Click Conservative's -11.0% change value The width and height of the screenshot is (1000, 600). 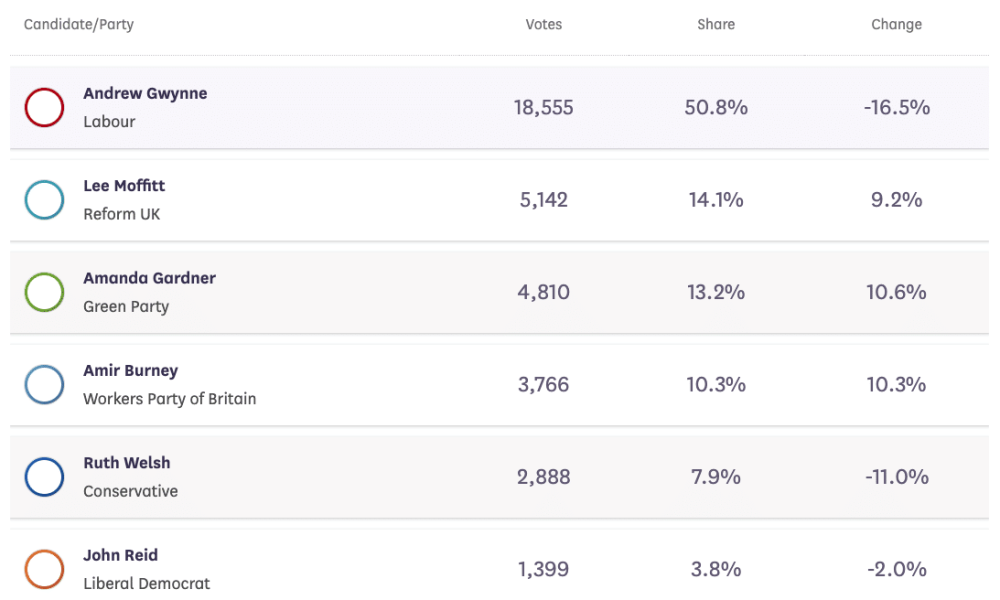click(896, 477)
